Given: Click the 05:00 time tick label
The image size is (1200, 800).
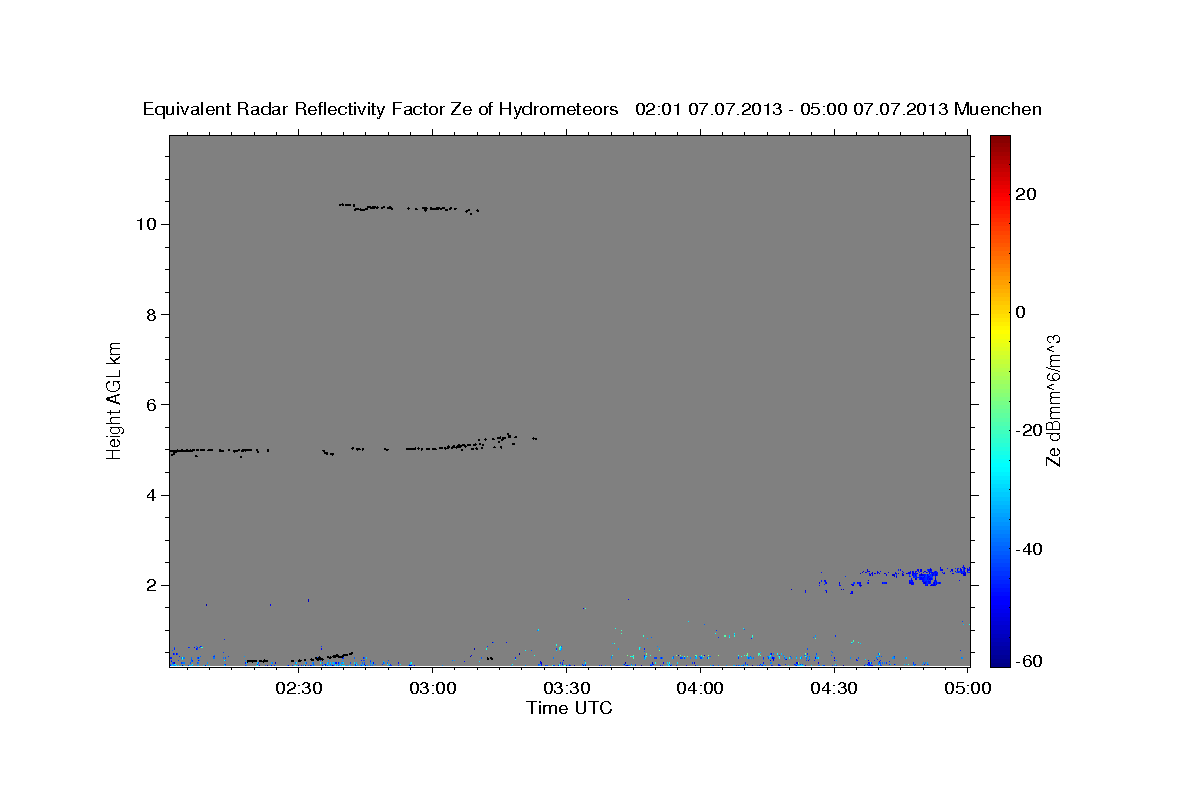Looking at the screenshot, I should pos(968,688).
